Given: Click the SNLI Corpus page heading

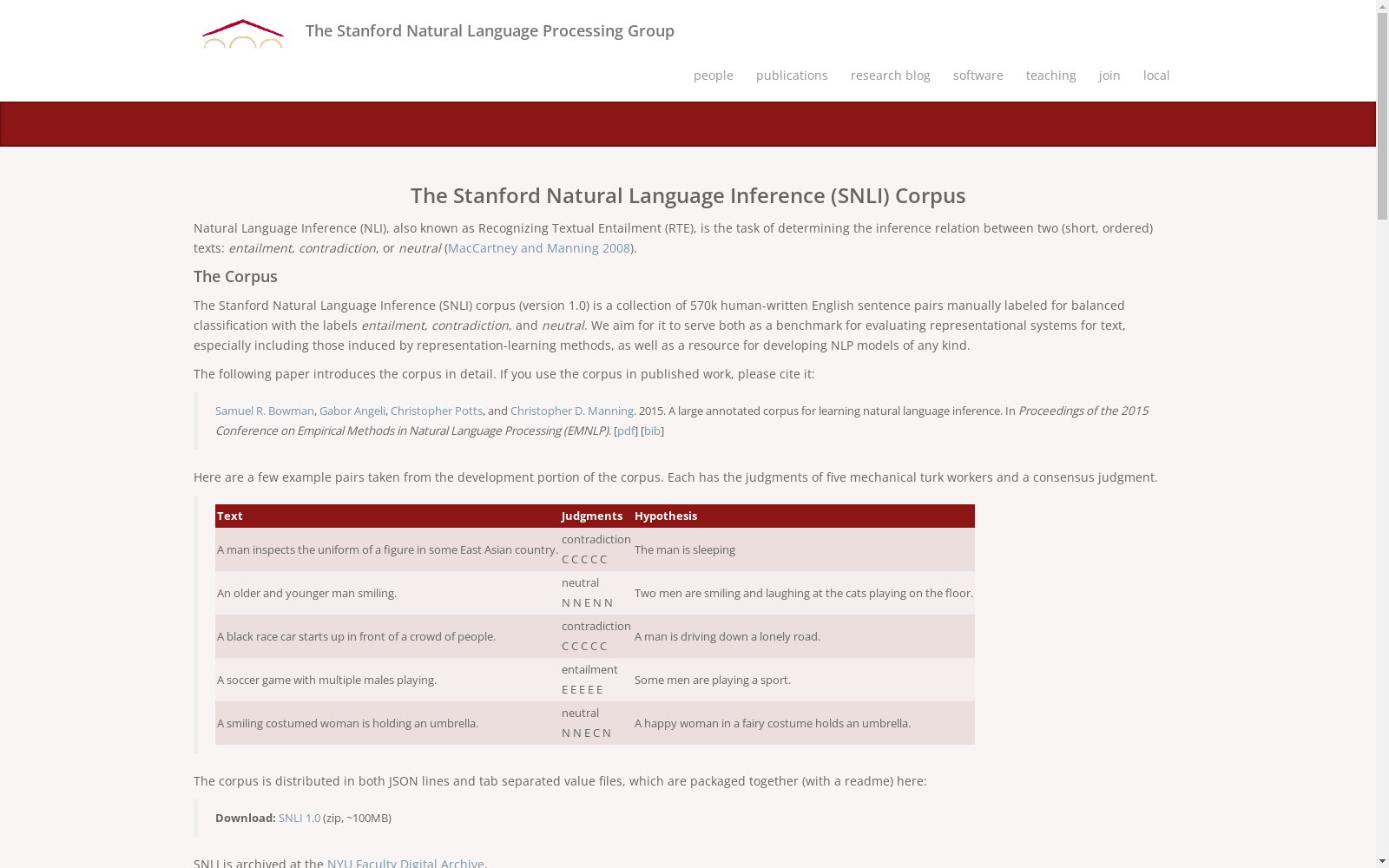Looking at the screenshot, I should 688,195.
